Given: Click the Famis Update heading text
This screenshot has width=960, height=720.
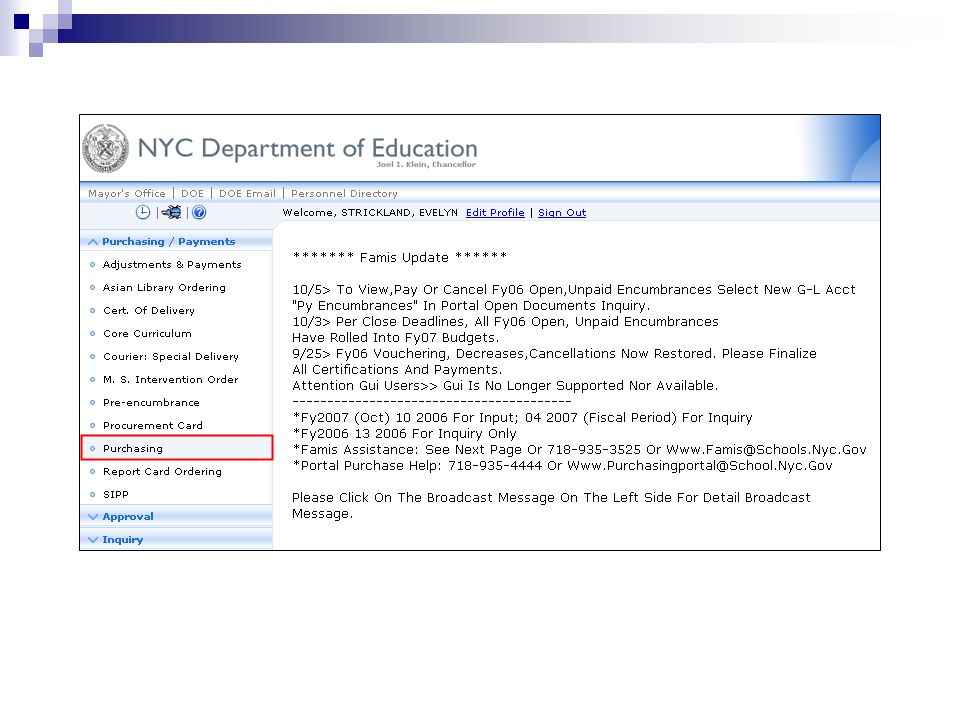Looking at the screenshot, I should [400, 257].
